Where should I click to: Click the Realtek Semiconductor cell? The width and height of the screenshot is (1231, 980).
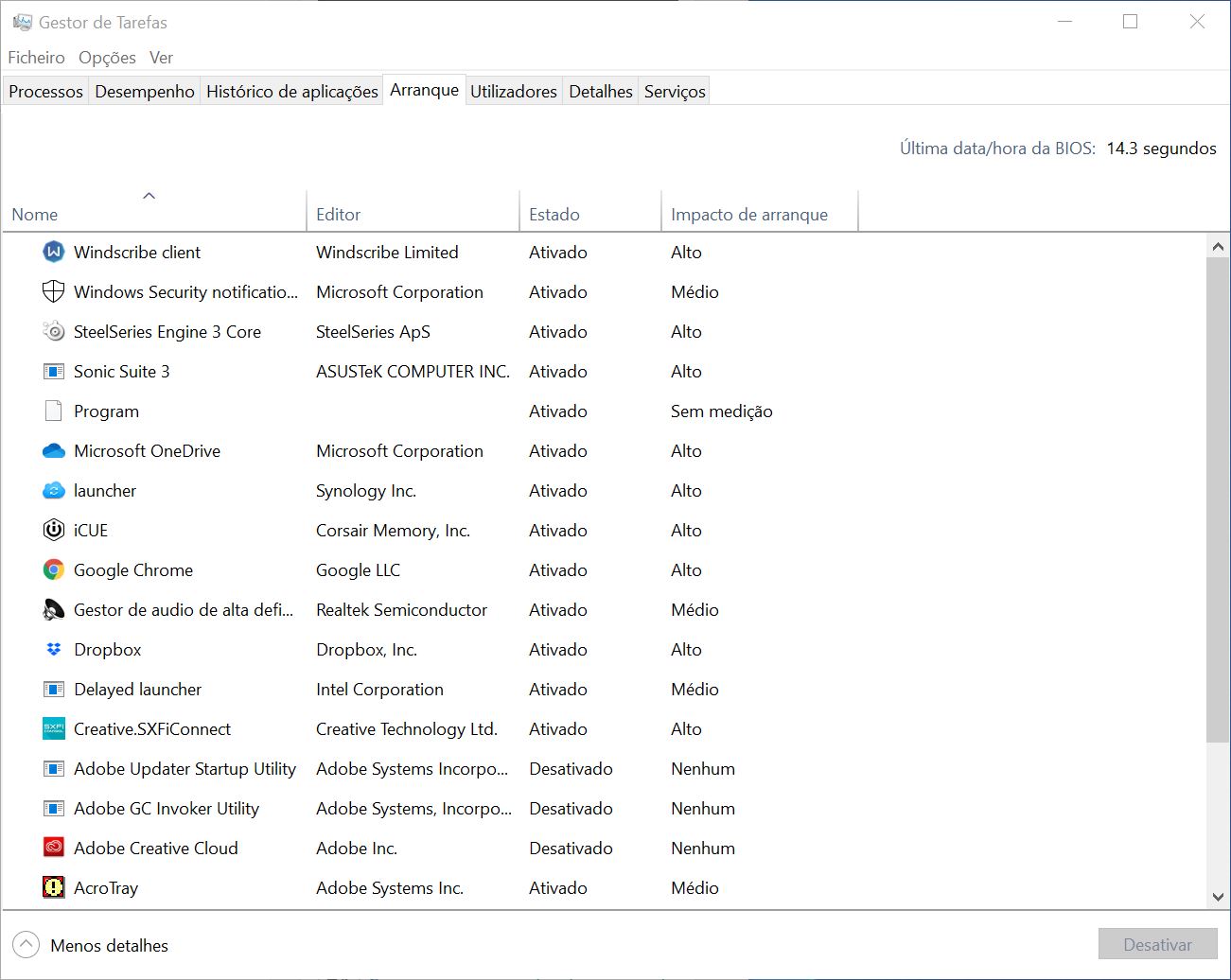[401, 609]
